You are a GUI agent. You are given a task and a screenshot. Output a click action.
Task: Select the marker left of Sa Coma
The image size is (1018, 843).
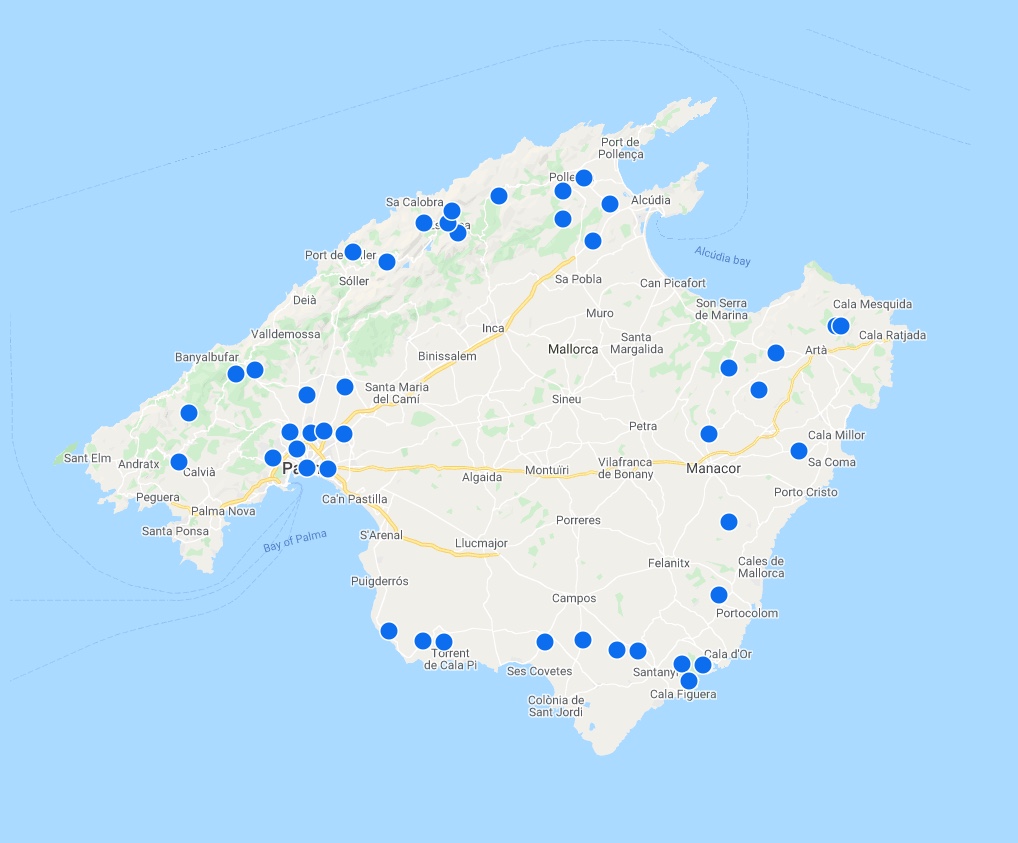point(799,451)
